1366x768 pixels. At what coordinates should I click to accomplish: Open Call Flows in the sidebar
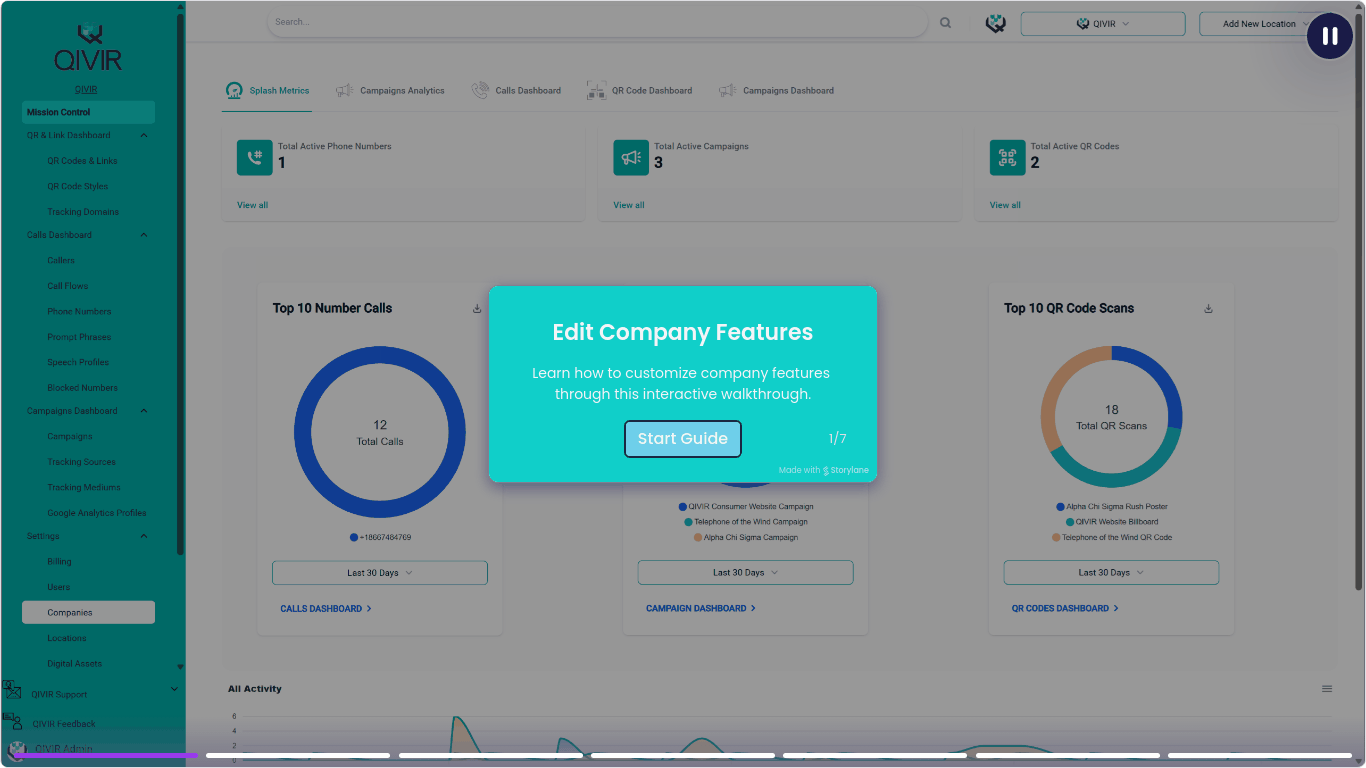click(68, 287)
